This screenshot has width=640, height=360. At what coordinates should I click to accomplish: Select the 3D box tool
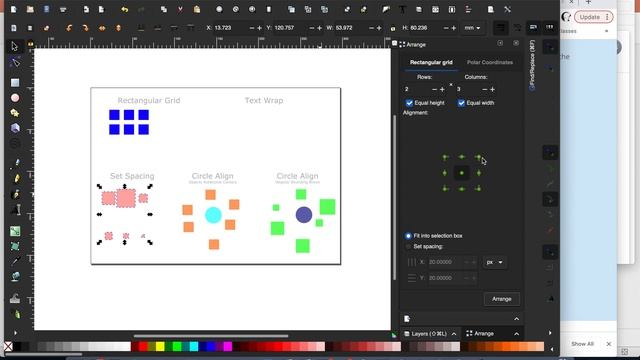[x=15, y=128]
